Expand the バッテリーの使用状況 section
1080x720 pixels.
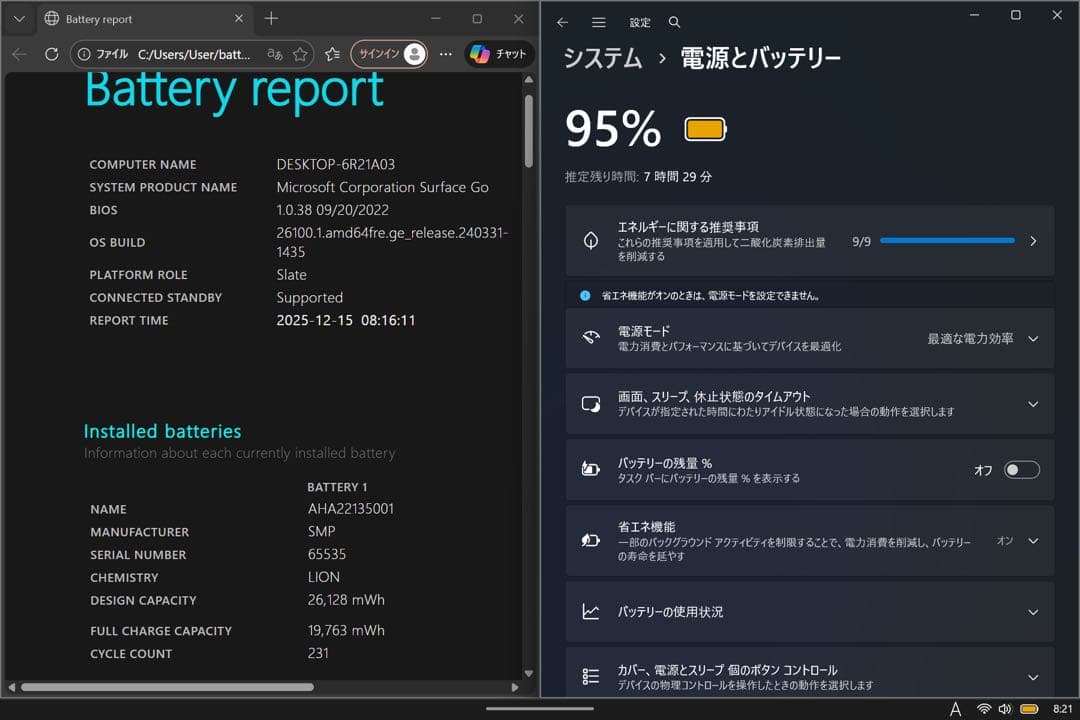1033,611
